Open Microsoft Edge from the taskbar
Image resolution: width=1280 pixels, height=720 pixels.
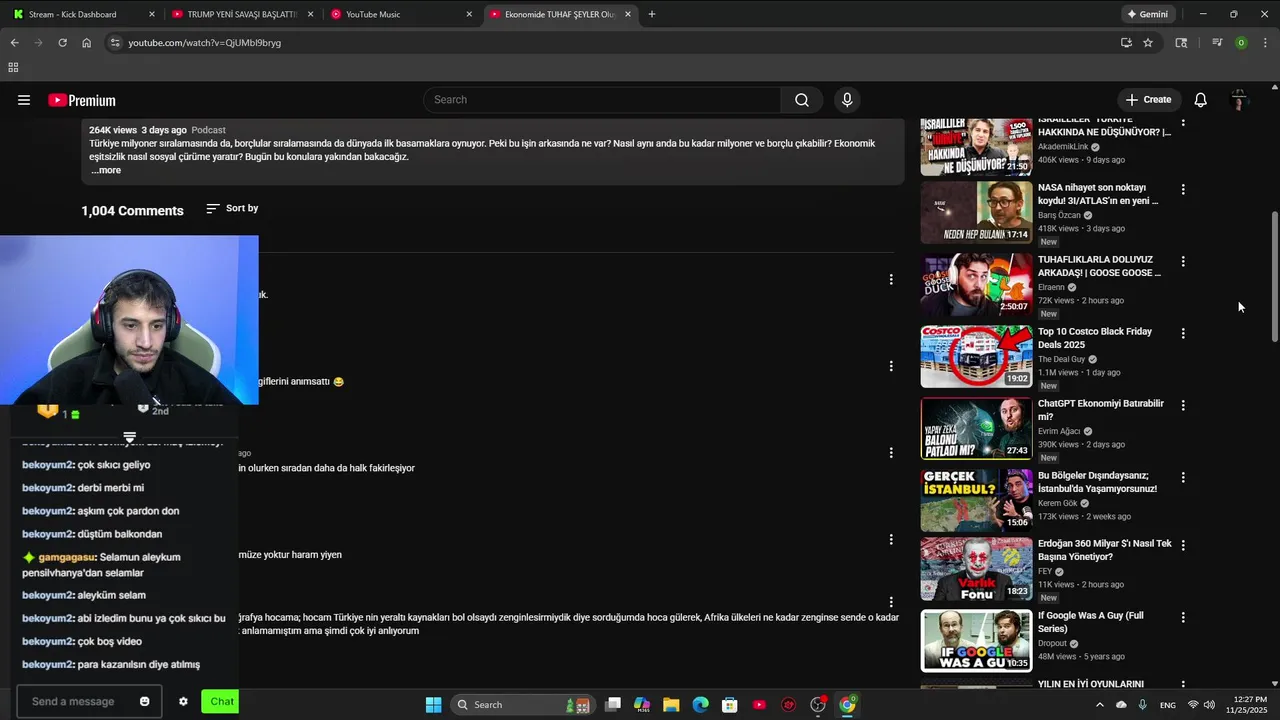[x=700, y=705]
